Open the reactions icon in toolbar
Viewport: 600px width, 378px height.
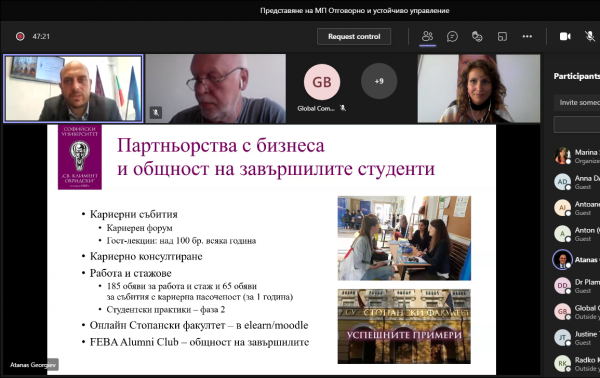(477, 36)
